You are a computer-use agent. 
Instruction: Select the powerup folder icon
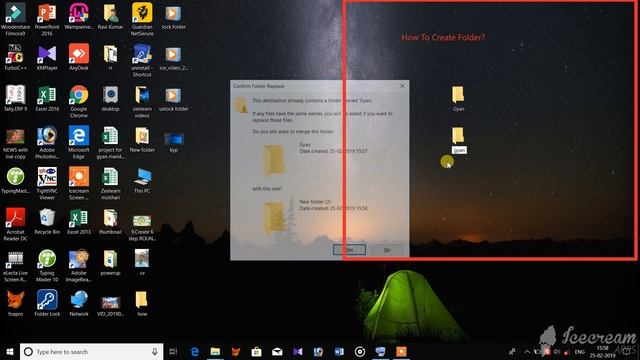(110, 262)
